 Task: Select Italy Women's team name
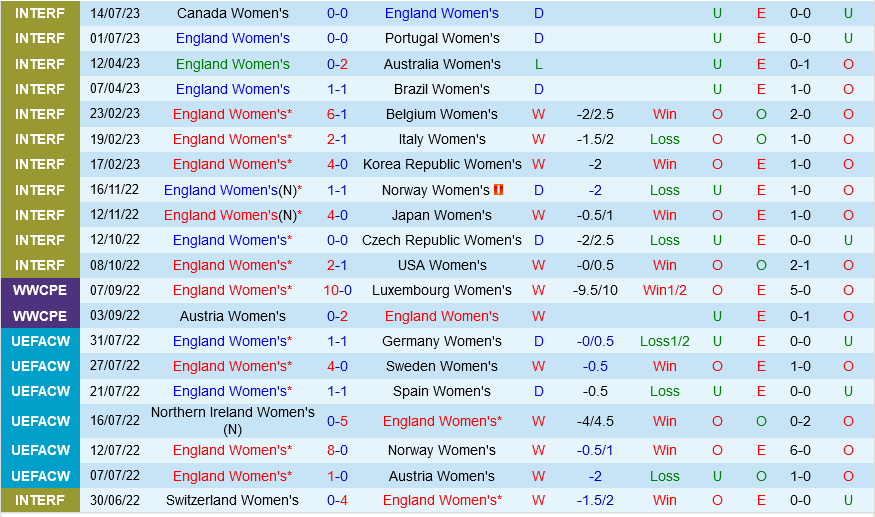tap(442, 139)
